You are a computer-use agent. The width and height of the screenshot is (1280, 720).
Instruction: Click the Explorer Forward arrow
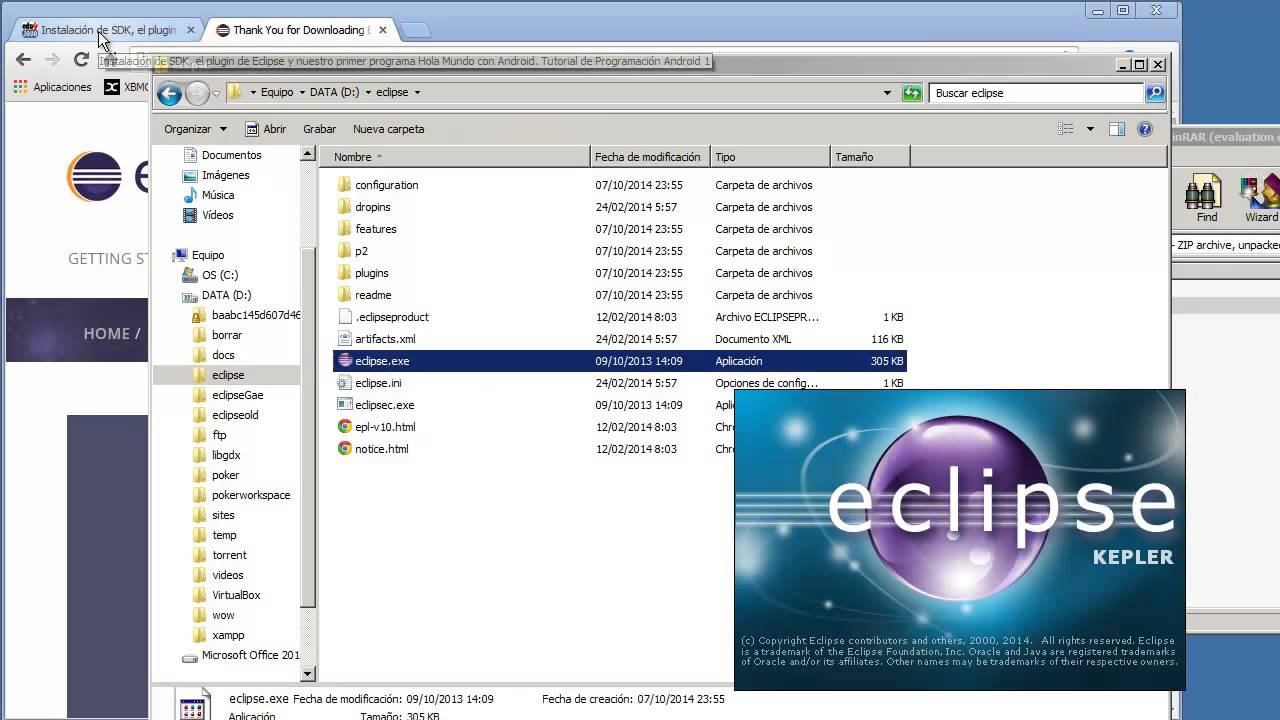[x=198, y=93]
